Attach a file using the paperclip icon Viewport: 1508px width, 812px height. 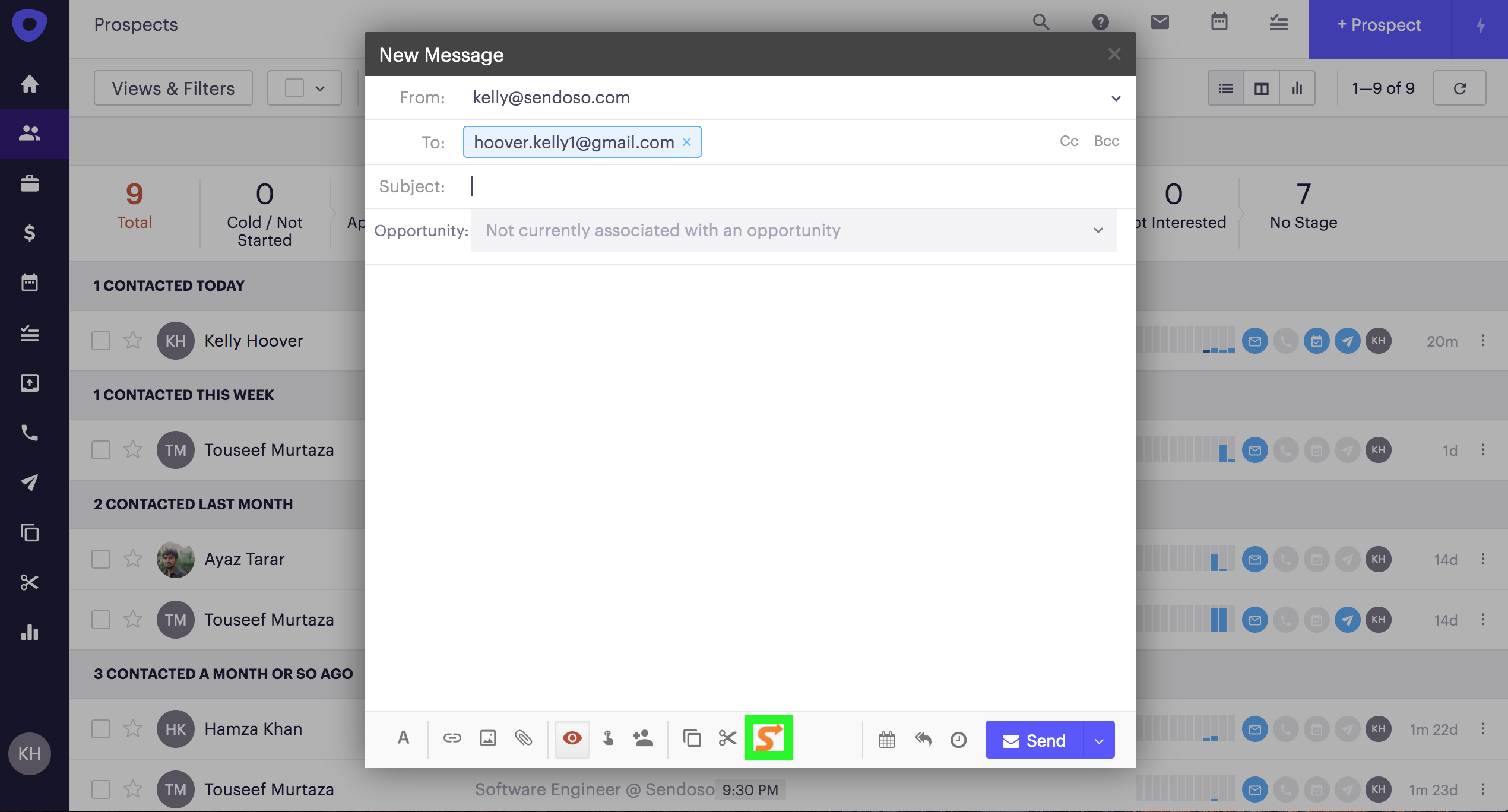click(x=523, y=738)
